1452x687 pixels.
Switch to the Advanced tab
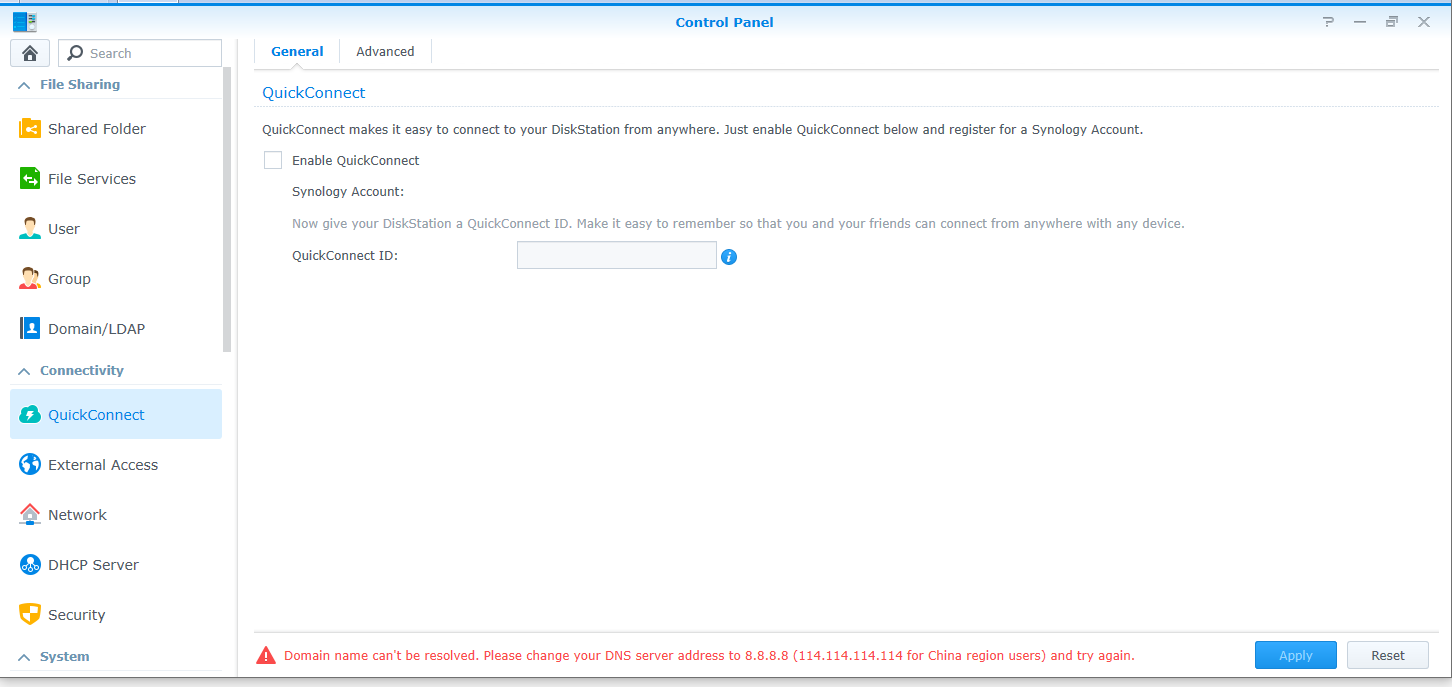pos(385,52)
